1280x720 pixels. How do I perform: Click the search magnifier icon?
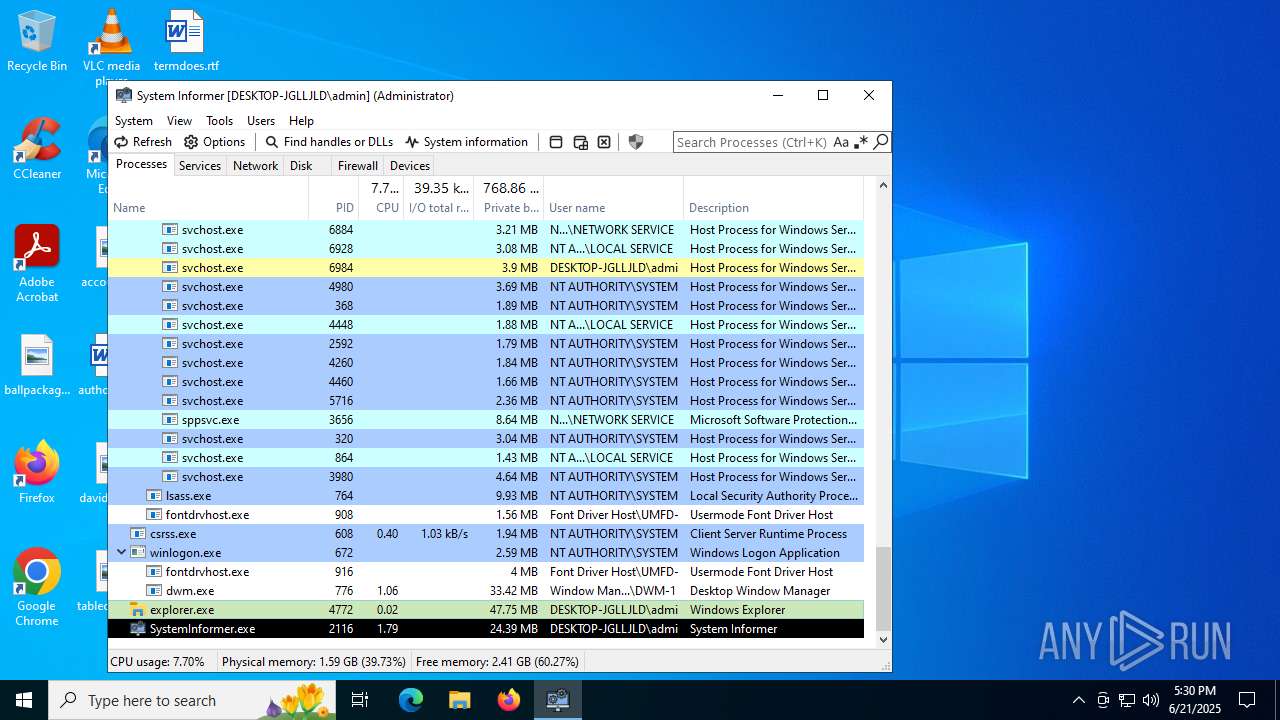pyautogui.click(x=881, y=142)
